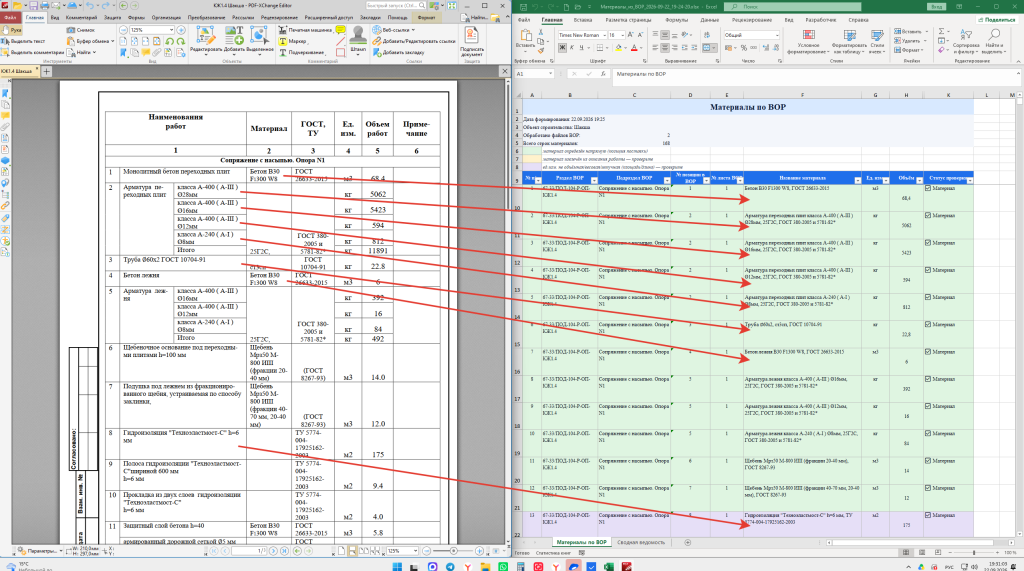Open font size dropdown in Excel
This screenshot has width=1024, height=571.
click(622, 35)
